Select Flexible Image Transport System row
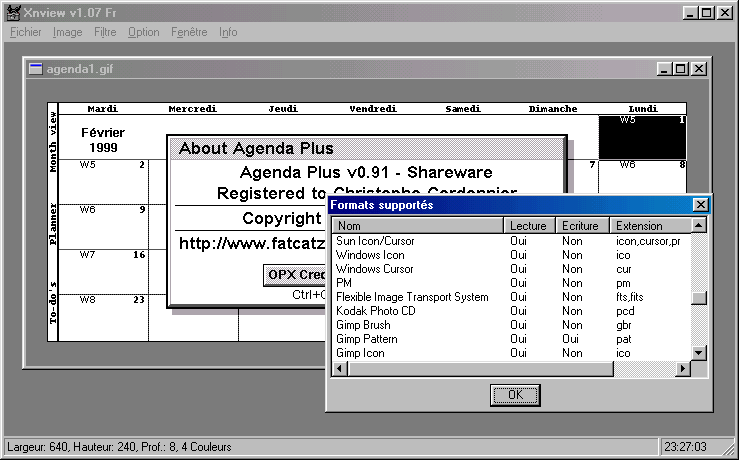This screenshot has width=739, height=460. tap(511, 297)
